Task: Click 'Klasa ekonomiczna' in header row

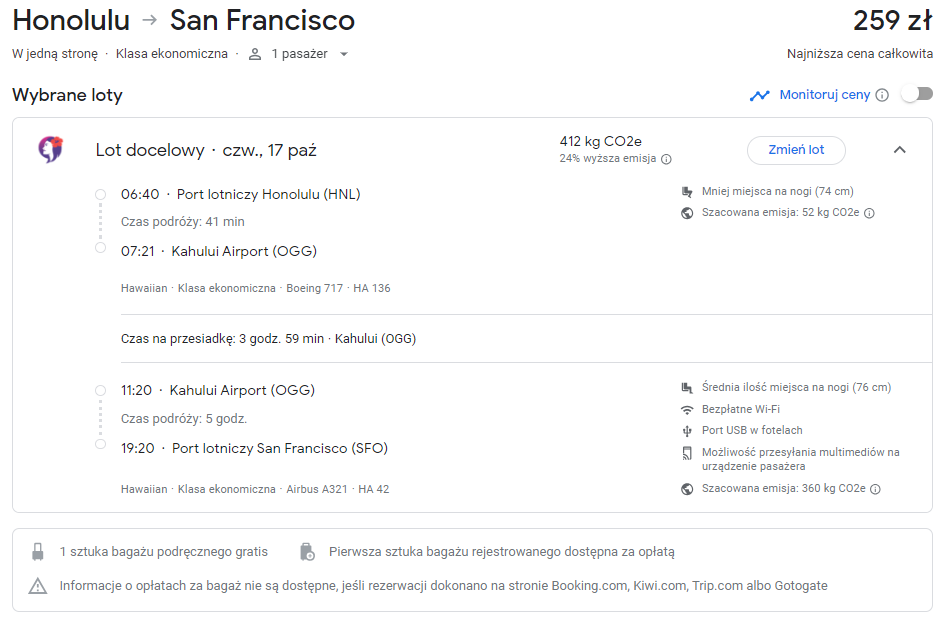Action: [x=172, y=54]
